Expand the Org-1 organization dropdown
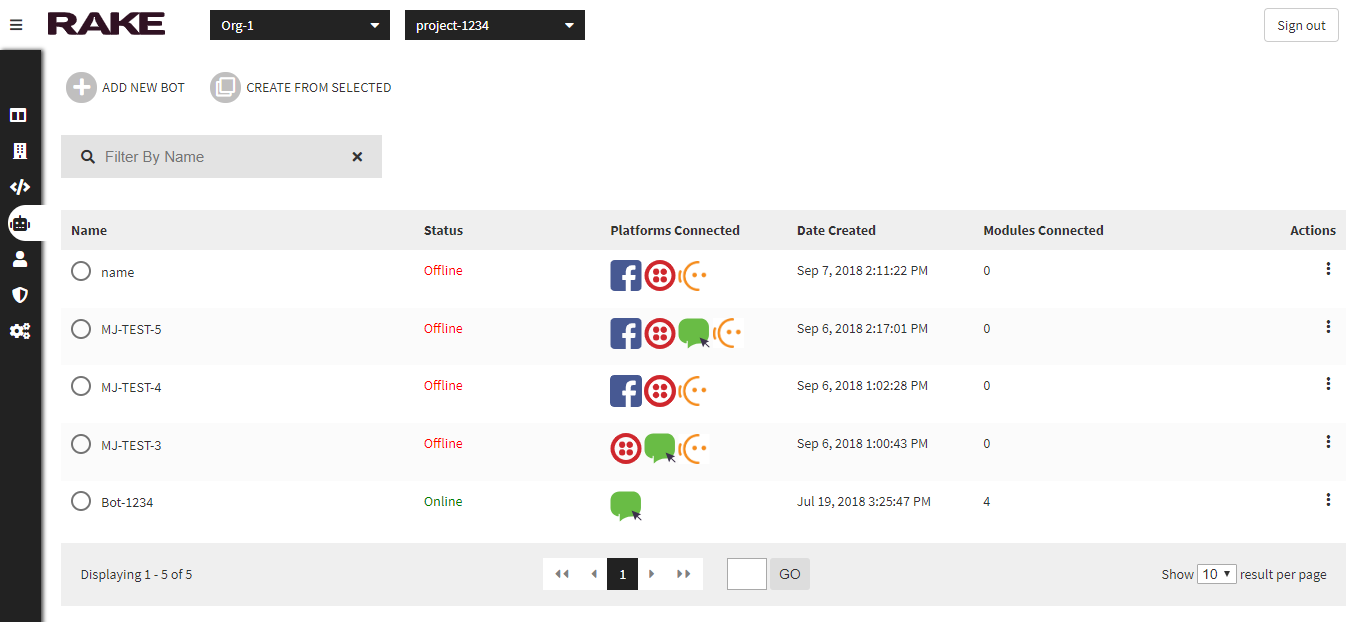This screenshot has height=622, width=1366. pos(300,25)
